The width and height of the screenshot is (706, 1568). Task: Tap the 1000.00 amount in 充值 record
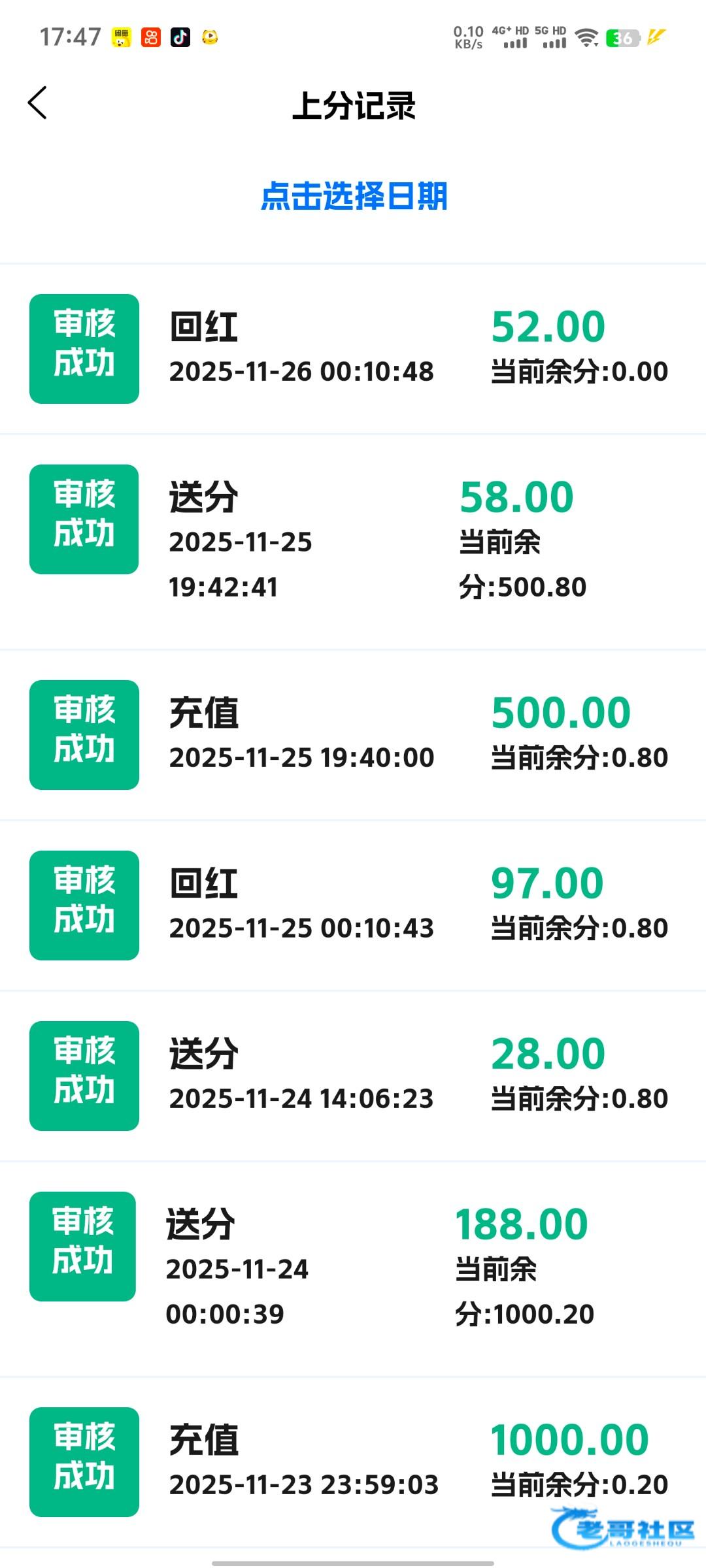(x=569, y=1440)
